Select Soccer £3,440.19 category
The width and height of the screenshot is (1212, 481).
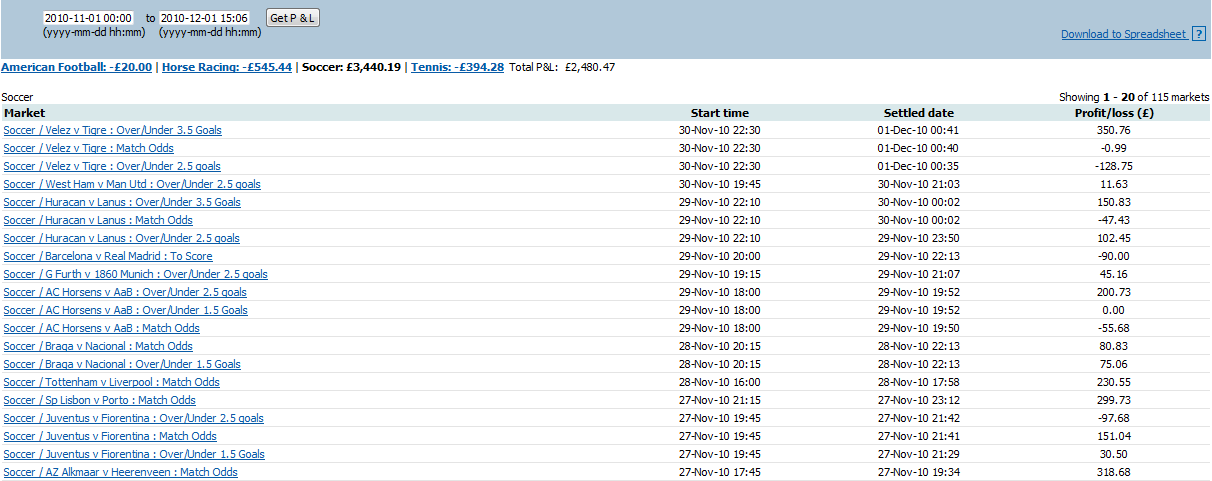pos(351,67)
